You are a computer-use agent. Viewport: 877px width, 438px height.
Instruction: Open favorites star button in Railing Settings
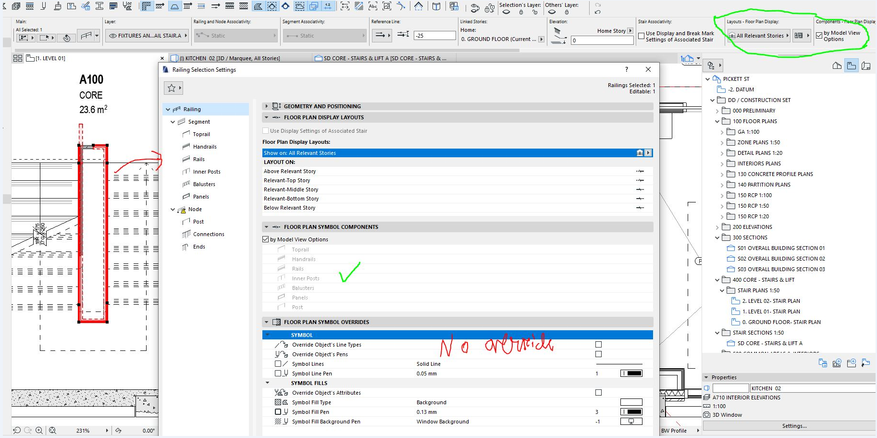pos(173,88)
